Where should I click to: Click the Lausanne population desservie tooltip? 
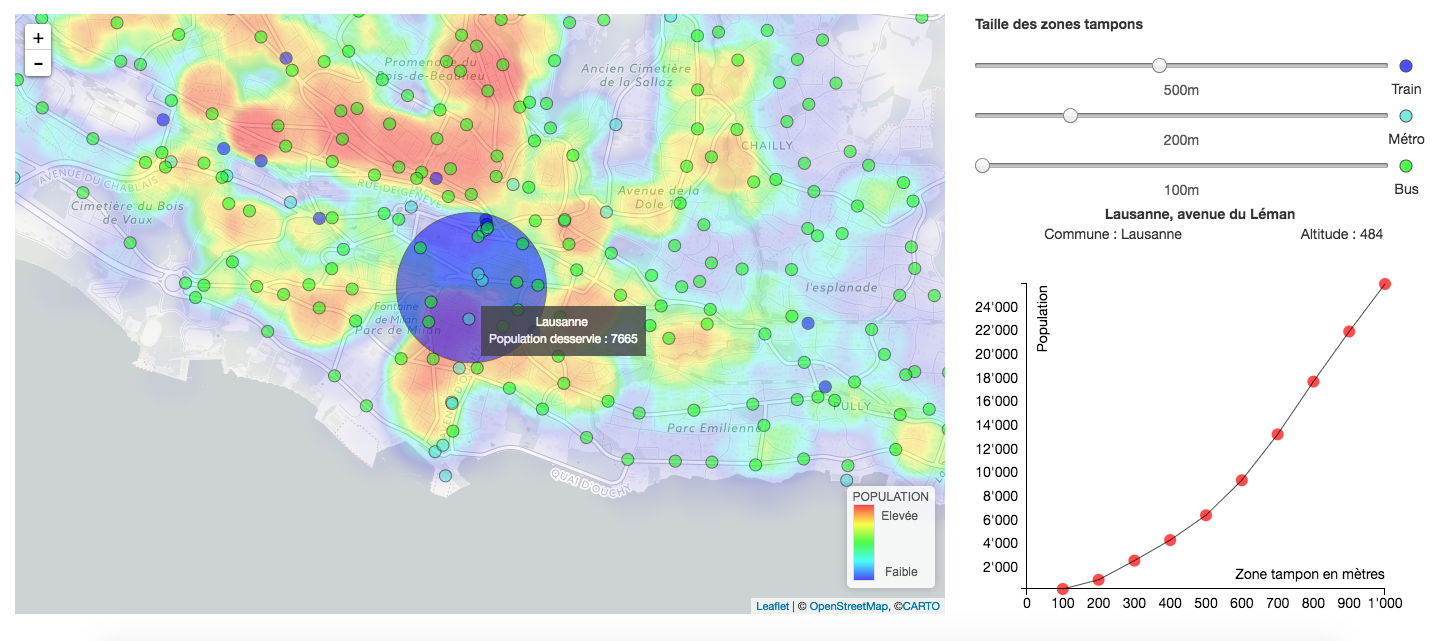click(562, 331)
